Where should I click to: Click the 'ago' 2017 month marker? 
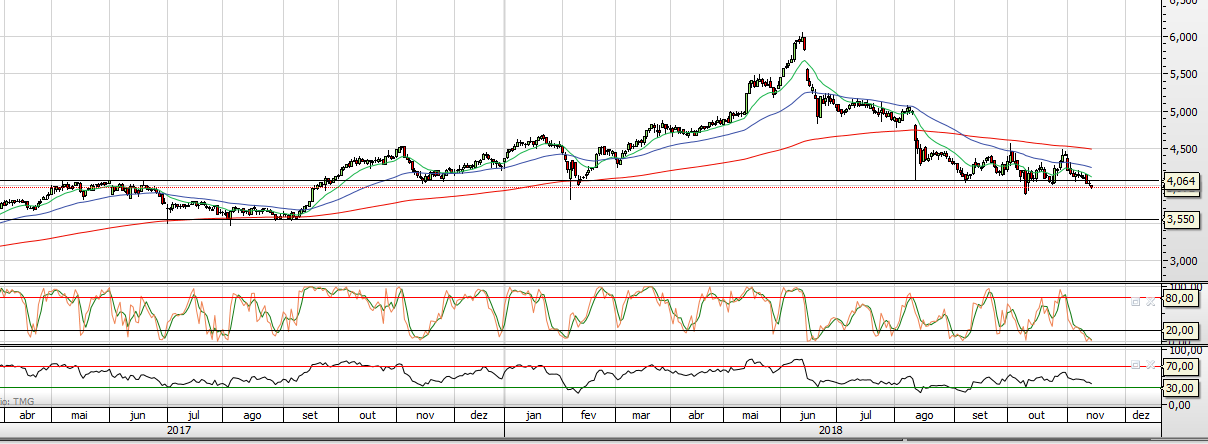(253, 415)
